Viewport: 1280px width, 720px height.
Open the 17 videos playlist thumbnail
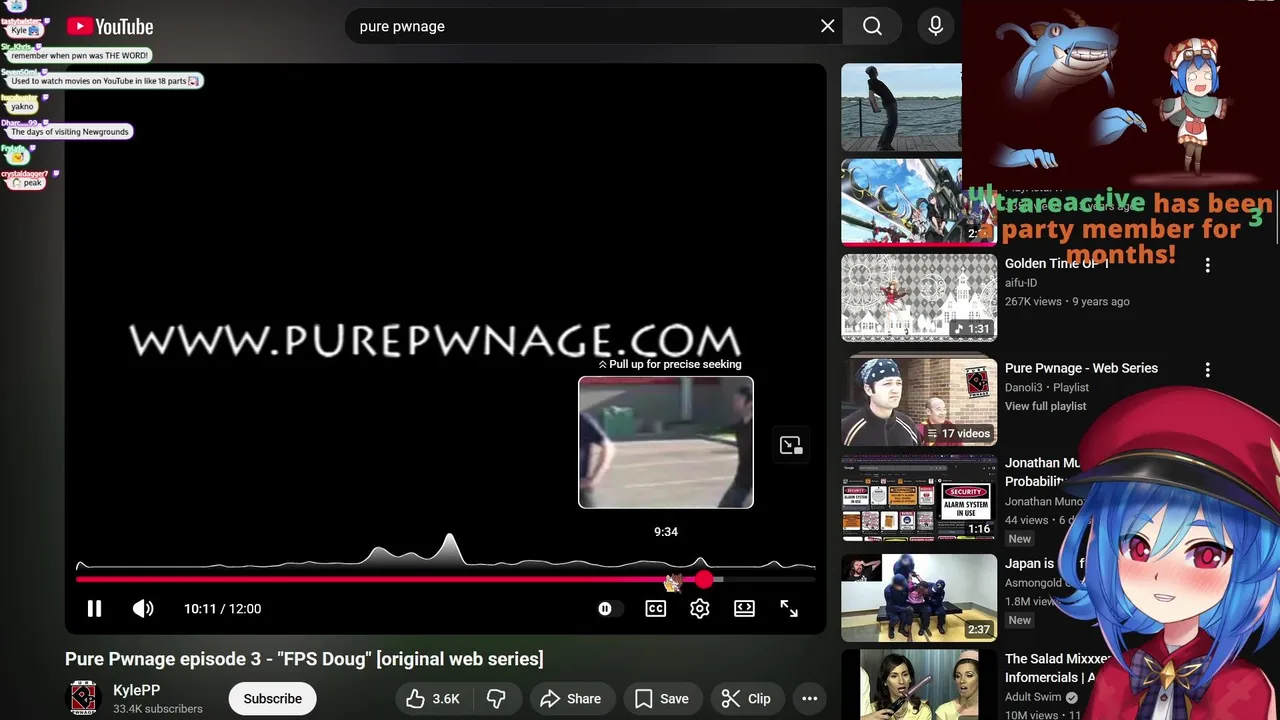919,401
